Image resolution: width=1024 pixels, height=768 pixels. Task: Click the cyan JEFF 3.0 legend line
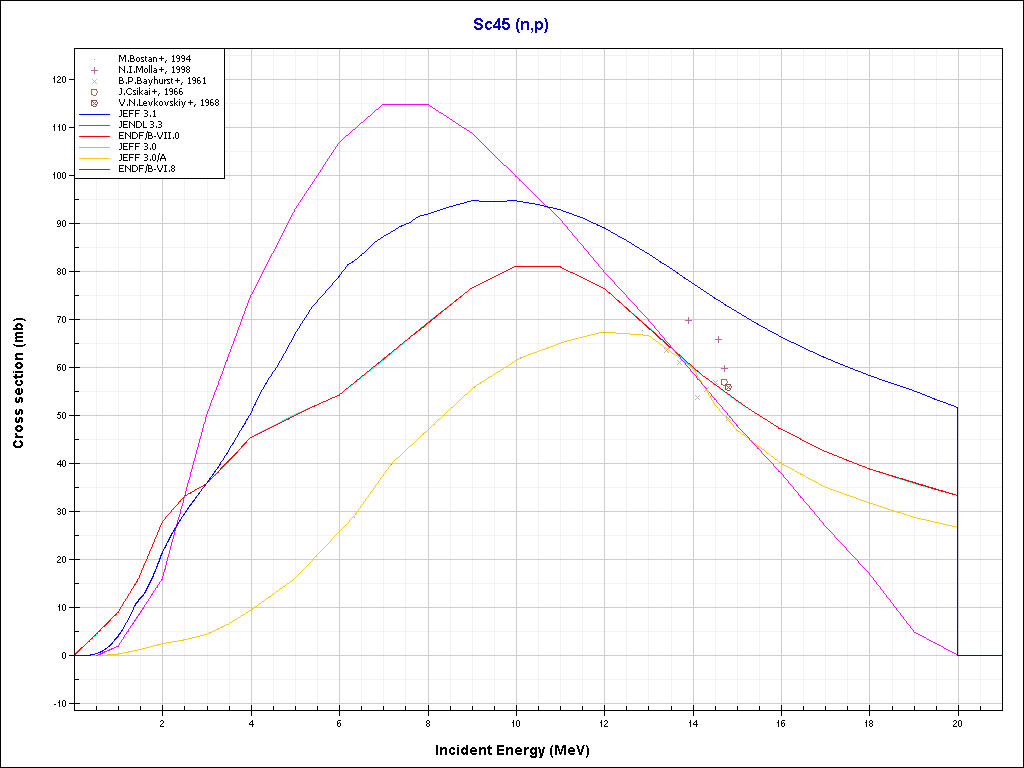96,147
